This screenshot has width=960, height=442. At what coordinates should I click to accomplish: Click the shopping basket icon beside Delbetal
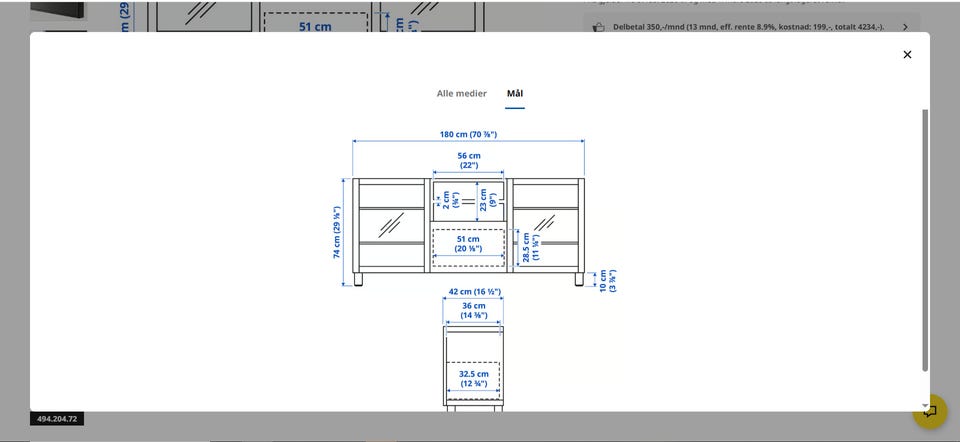point(599,27)
